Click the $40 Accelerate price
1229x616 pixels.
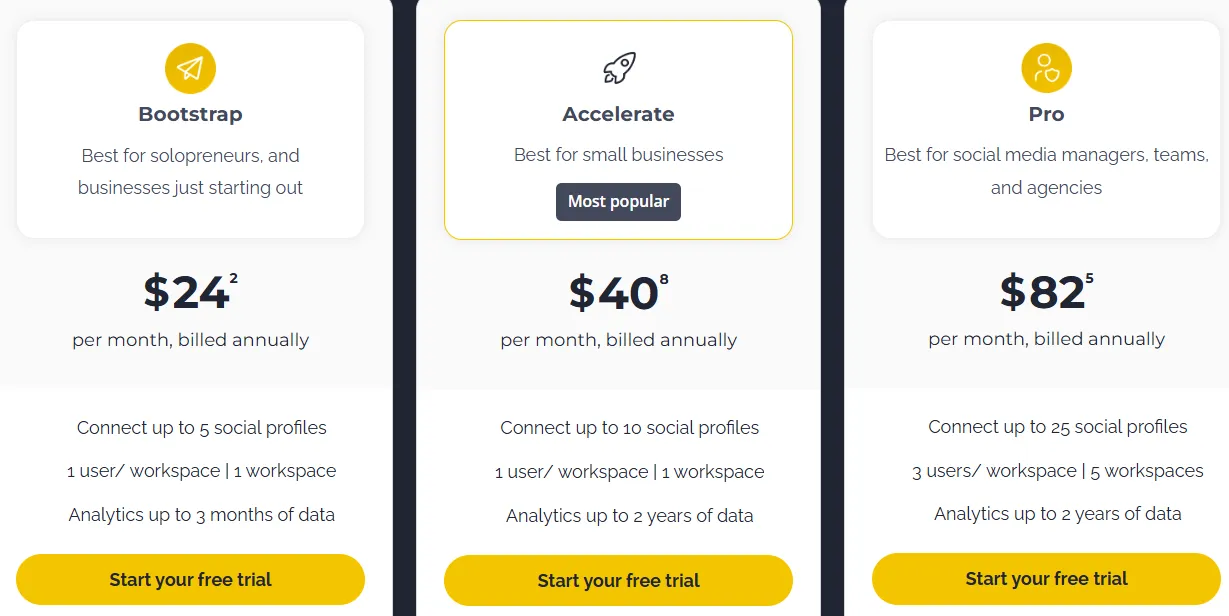pyautogui.click(x=613, y=293)
